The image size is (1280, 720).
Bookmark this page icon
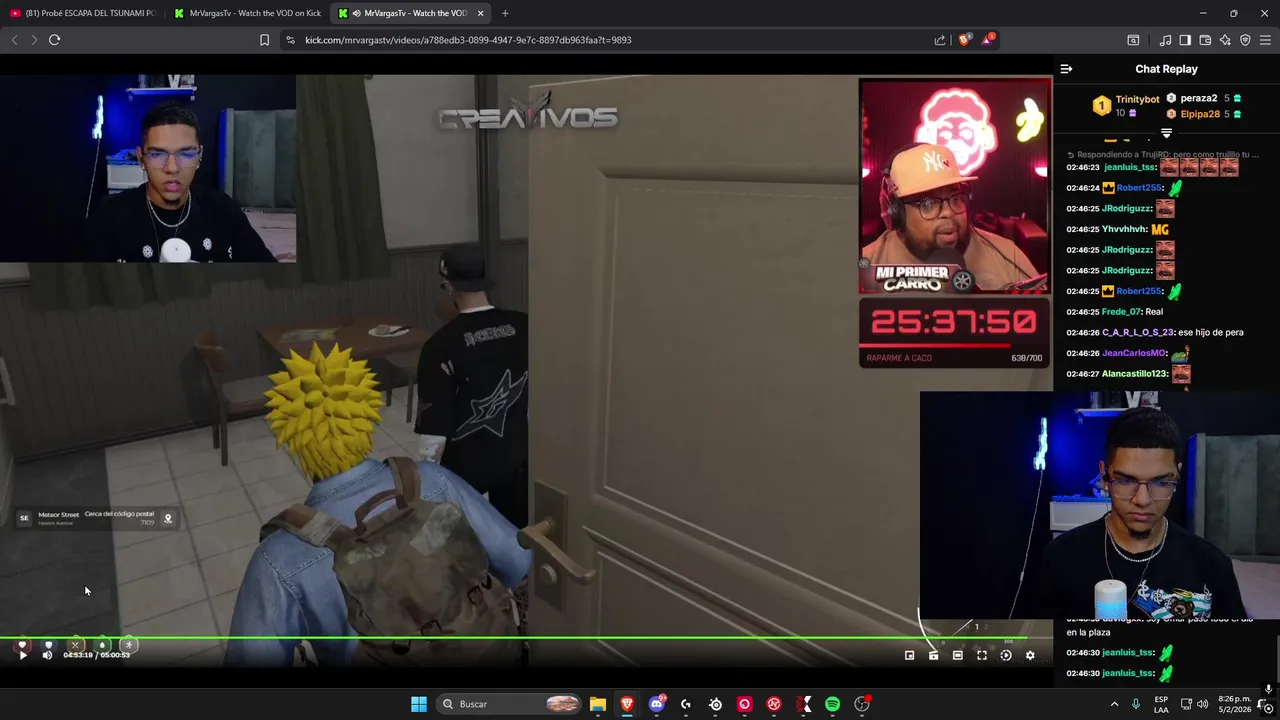point(264,40)
